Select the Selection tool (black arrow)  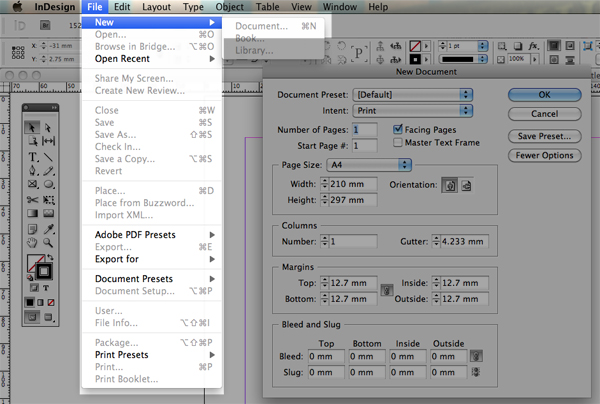click(x=32, y=127)
